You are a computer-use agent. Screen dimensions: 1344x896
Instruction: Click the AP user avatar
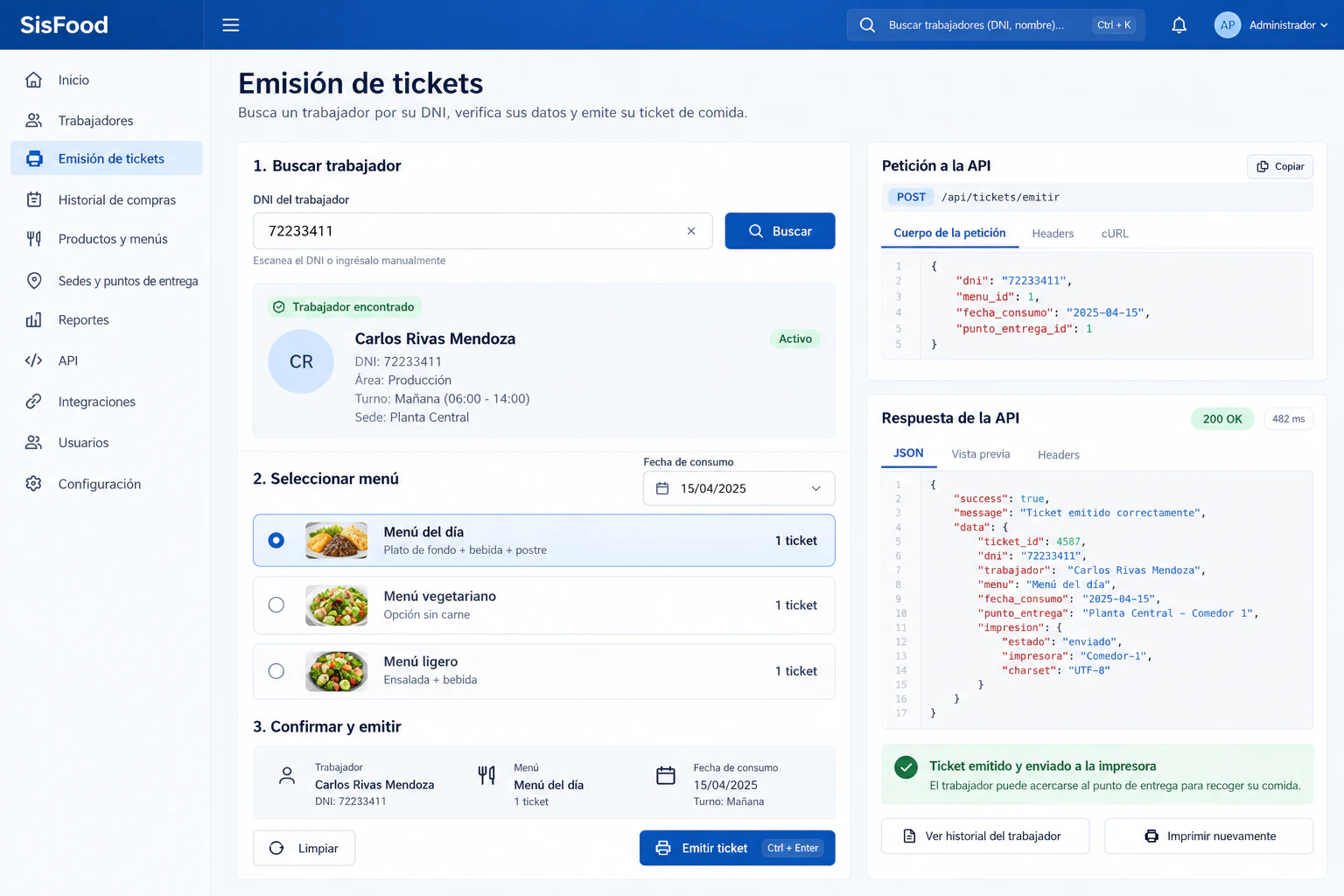click(x=1228, y=25)
